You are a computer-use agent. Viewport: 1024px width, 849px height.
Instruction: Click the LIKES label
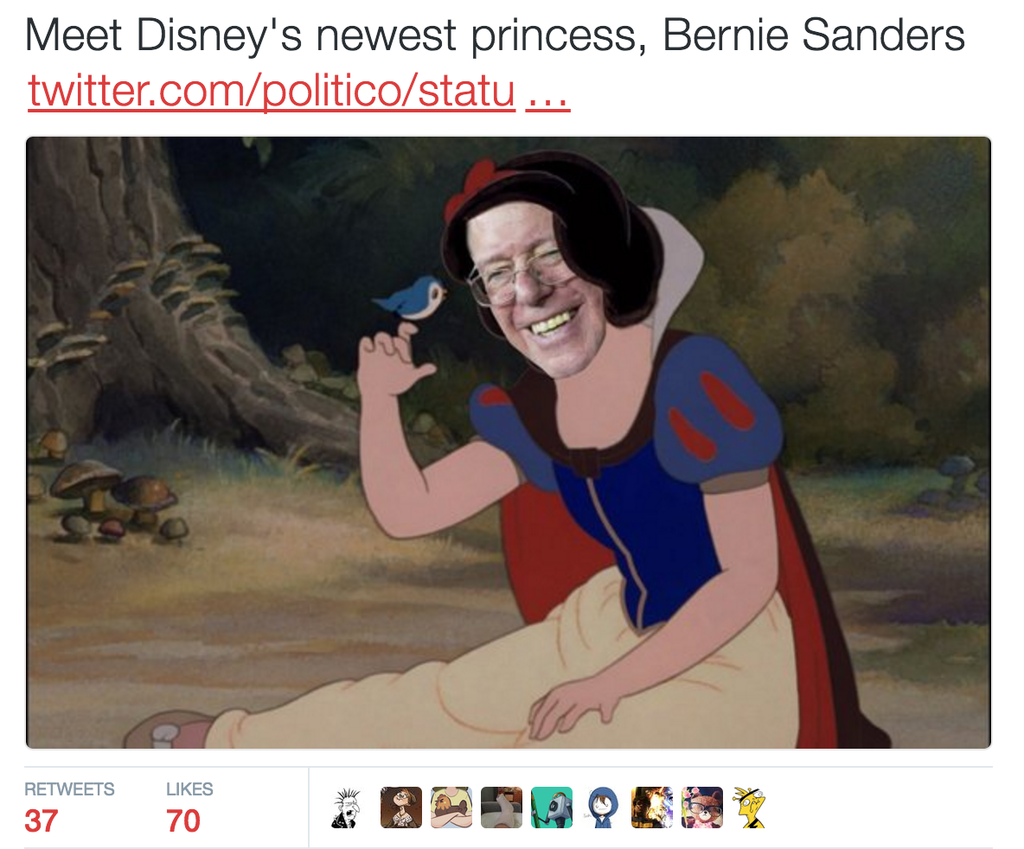pyautogui.click(x=189, y=789)
